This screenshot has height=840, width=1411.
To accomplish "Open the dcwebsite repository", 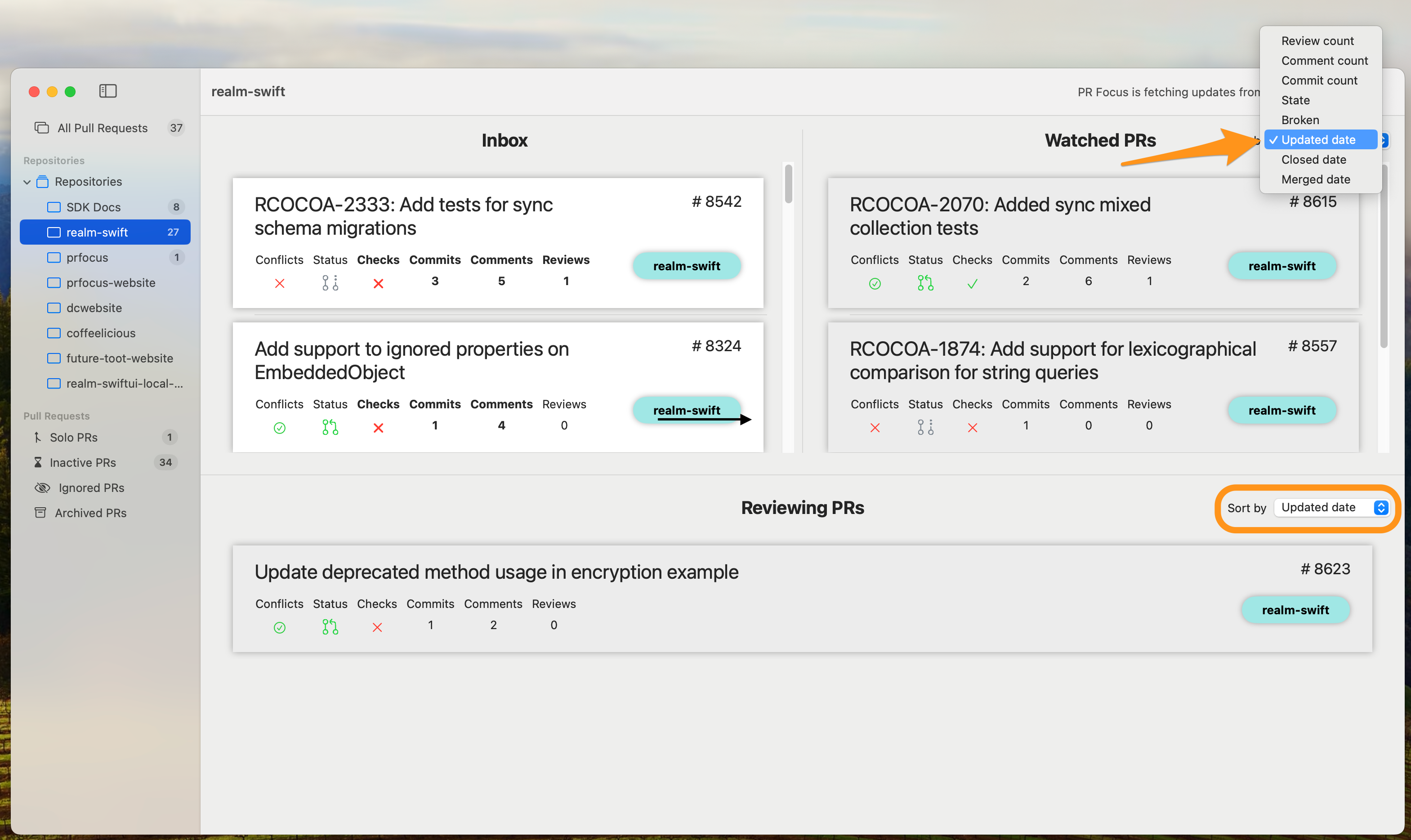I will (105, 308).
